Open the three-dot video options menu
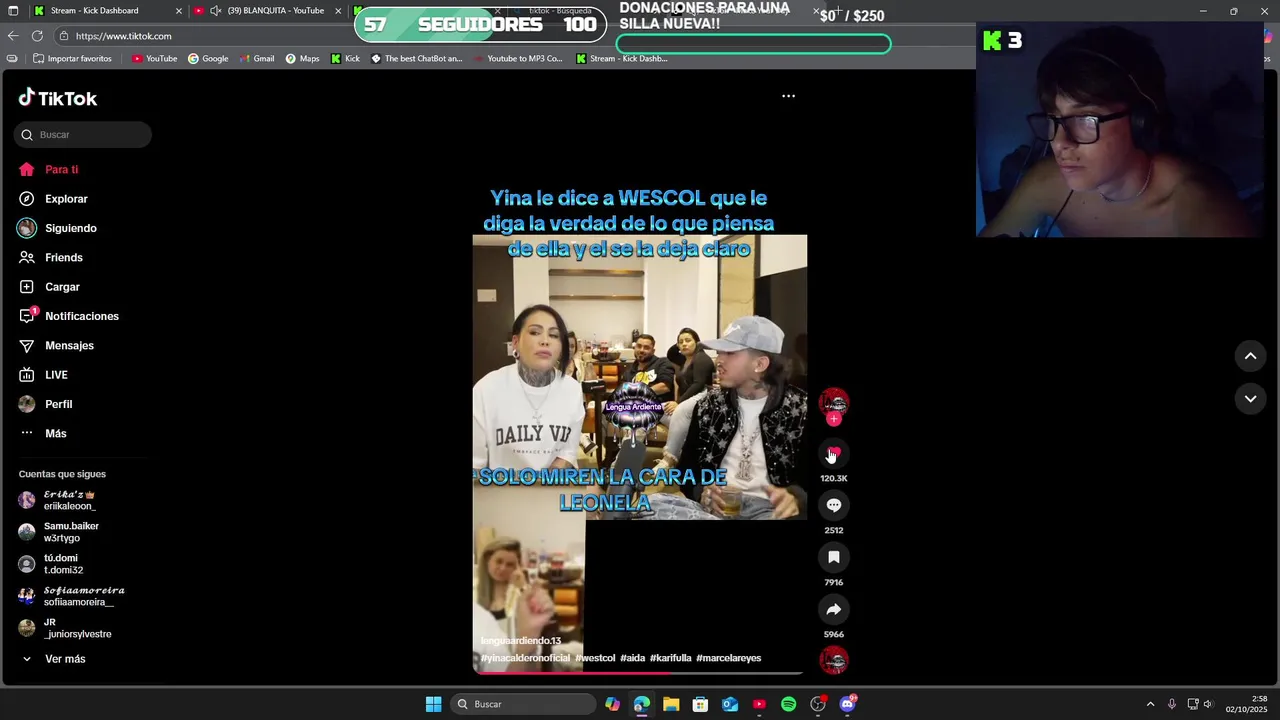The width and height of the screenshot is (1280, 720). pyautogui.click(x=788, y=96)
